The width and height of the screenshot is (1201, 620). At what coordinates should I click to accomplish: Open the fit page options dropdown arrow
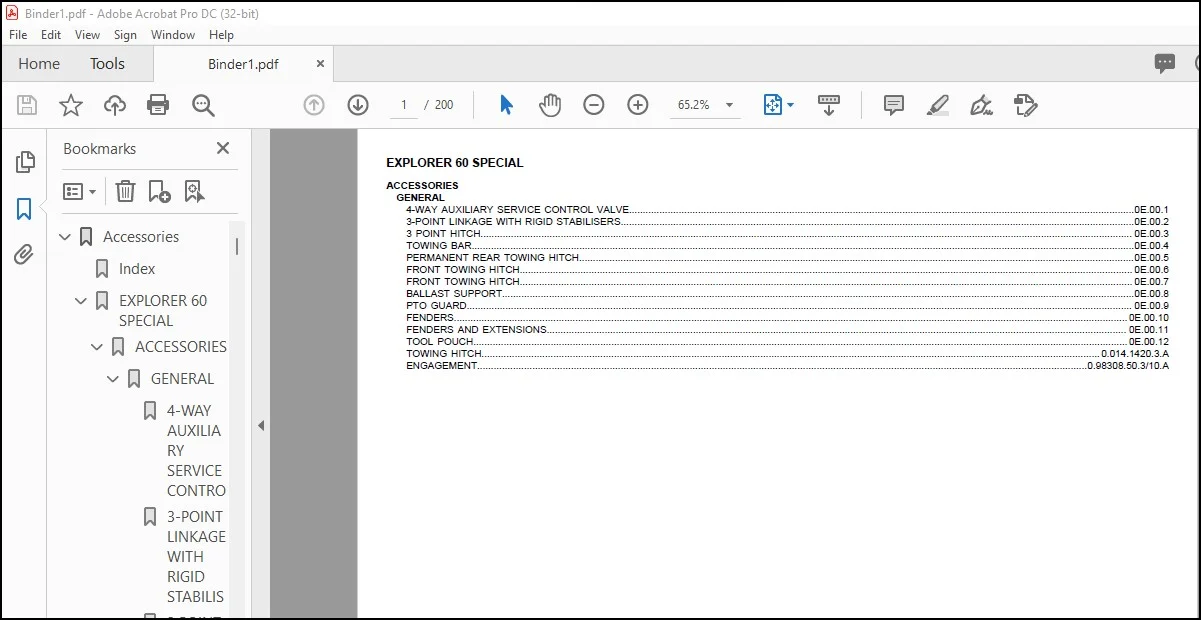click(x=790, y=105)
